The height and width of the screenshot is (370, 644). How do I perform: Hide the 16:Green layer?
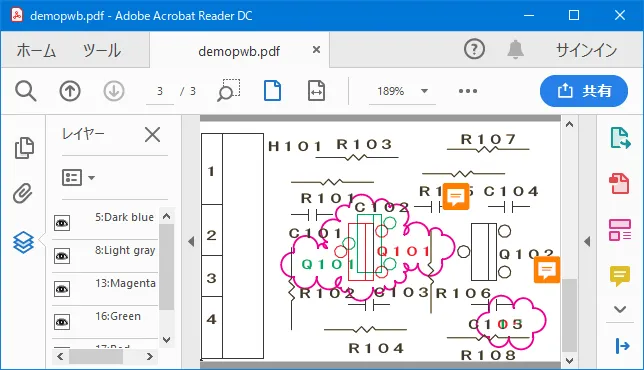pyautogui.click(x=62, y=322)
